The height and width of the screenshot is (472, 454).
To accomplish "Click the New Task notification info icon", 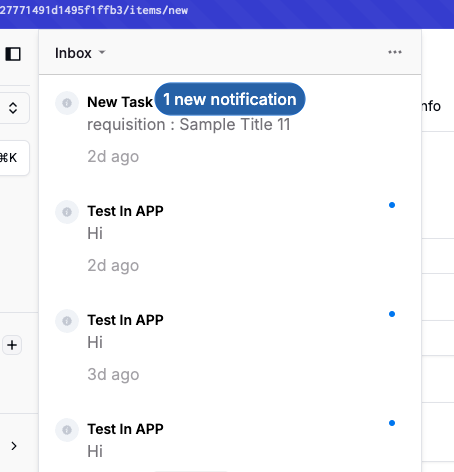I will pos(67,103).
